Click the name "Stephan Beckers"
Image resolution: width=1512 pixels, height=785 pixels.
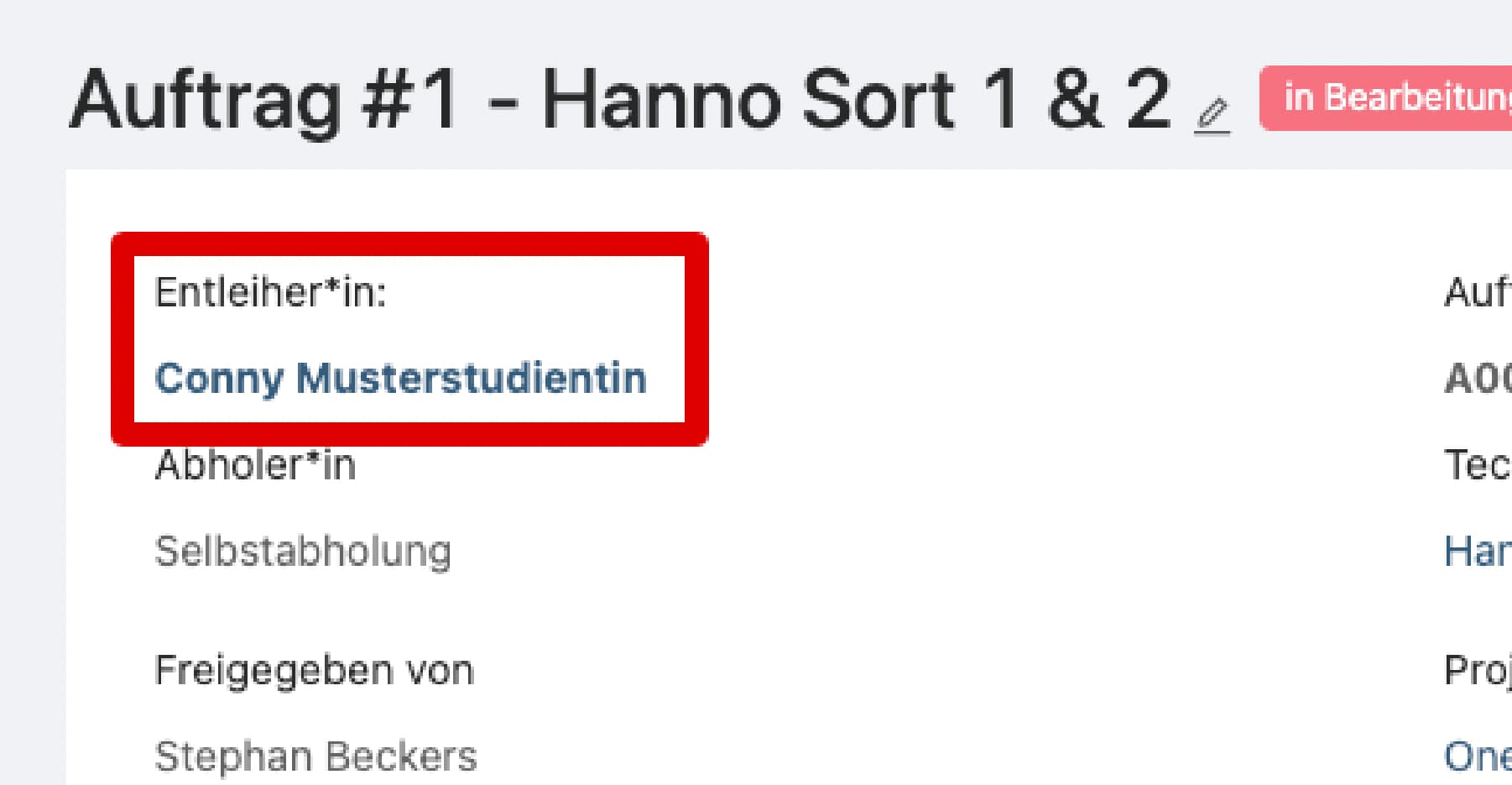coord(315,756)
